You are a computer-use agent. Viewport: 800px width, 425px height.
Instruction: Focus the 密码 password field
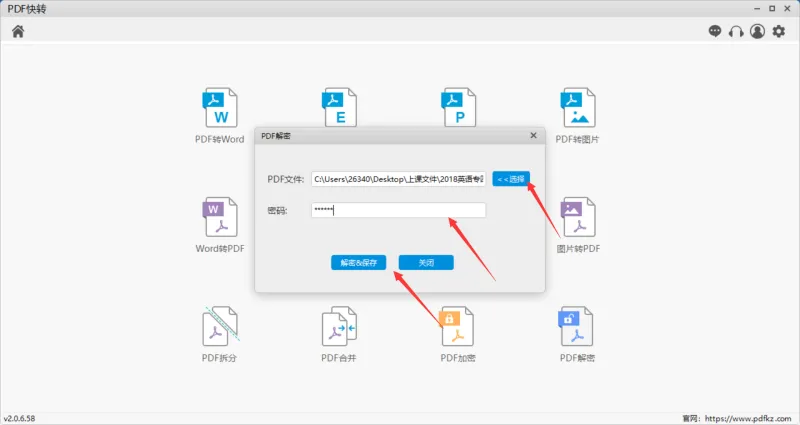pyautogui.click(x=398, y=210)
